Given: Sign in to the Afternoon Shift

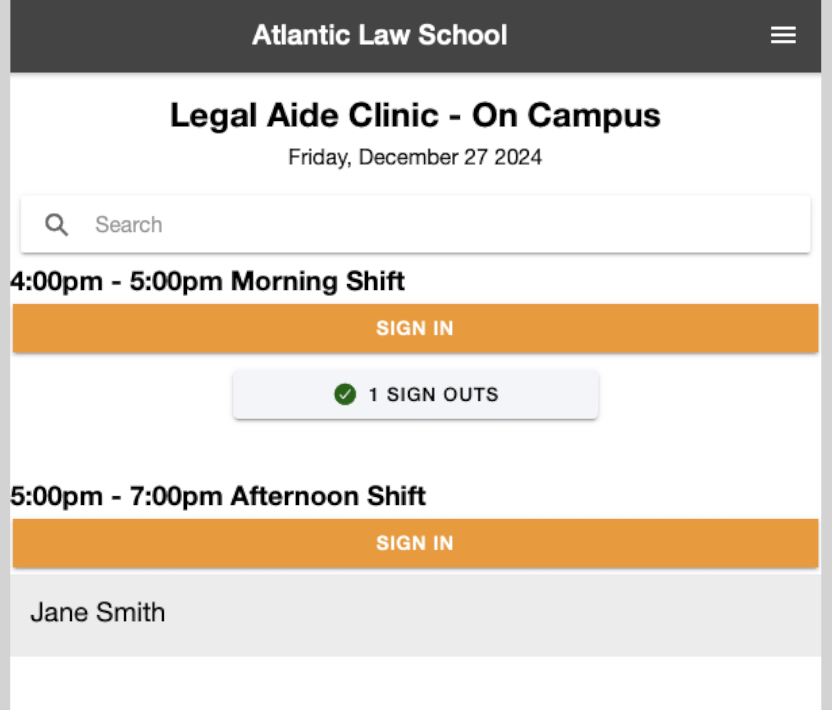Looking at the screenshot, I should 415,544.
